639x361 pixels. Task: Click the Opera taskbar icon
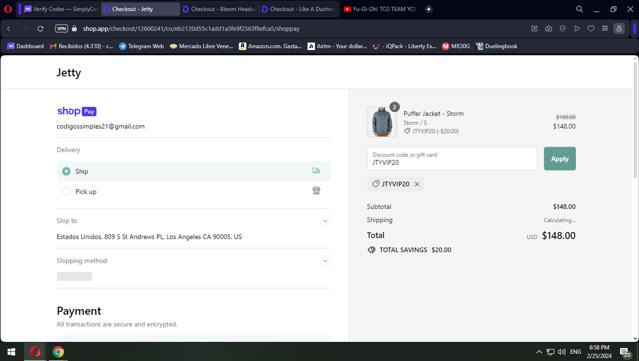coord(35,352)
